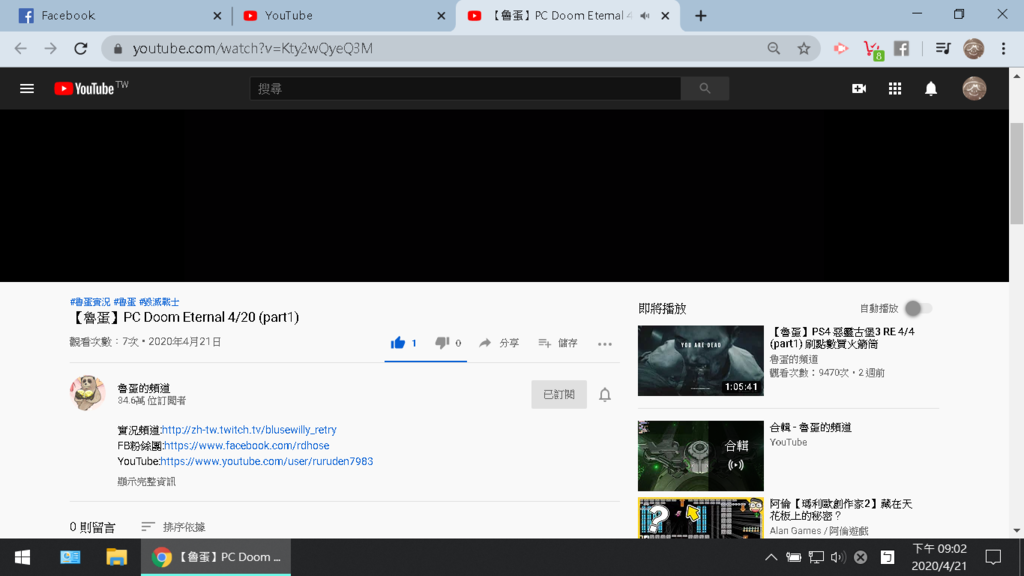Open the create video camera icon

click(859, 88)
